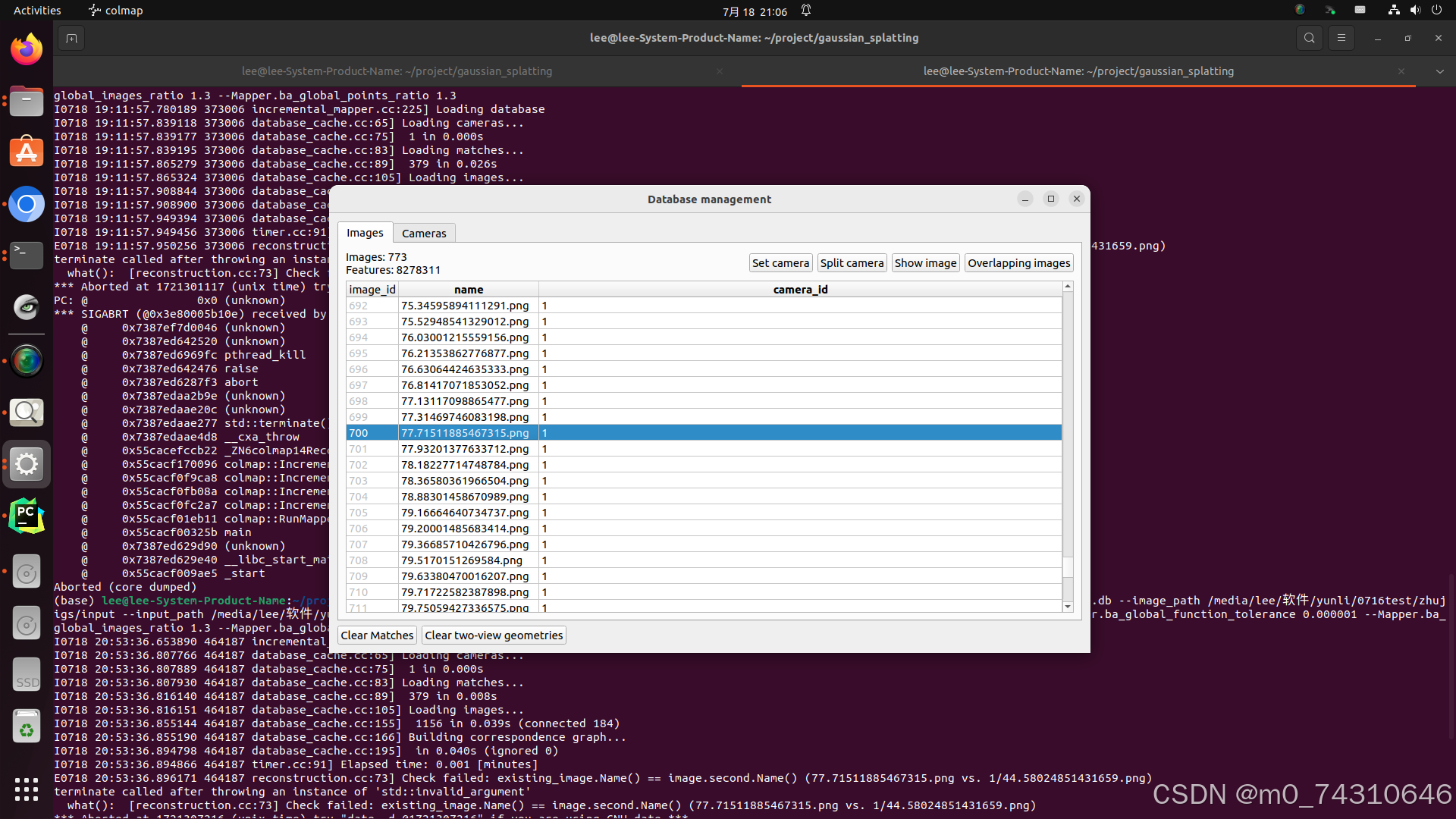Show applications grid icon

tap(27, 789)
